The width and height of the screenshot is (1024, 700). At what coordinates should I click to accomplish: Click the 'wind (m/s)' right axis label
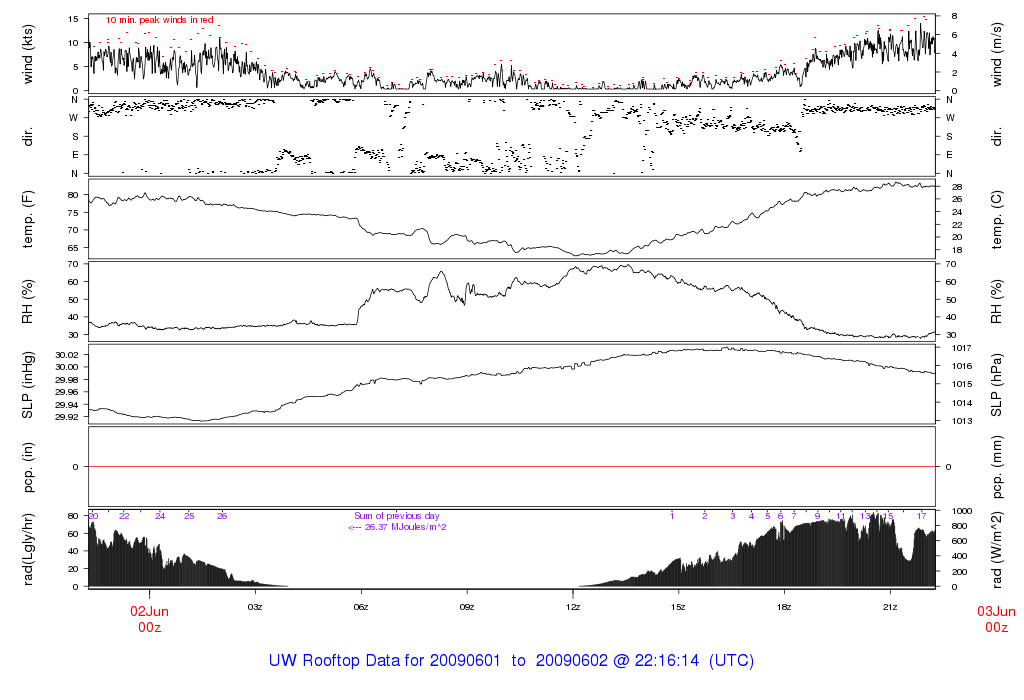click(x=997, y=52)
